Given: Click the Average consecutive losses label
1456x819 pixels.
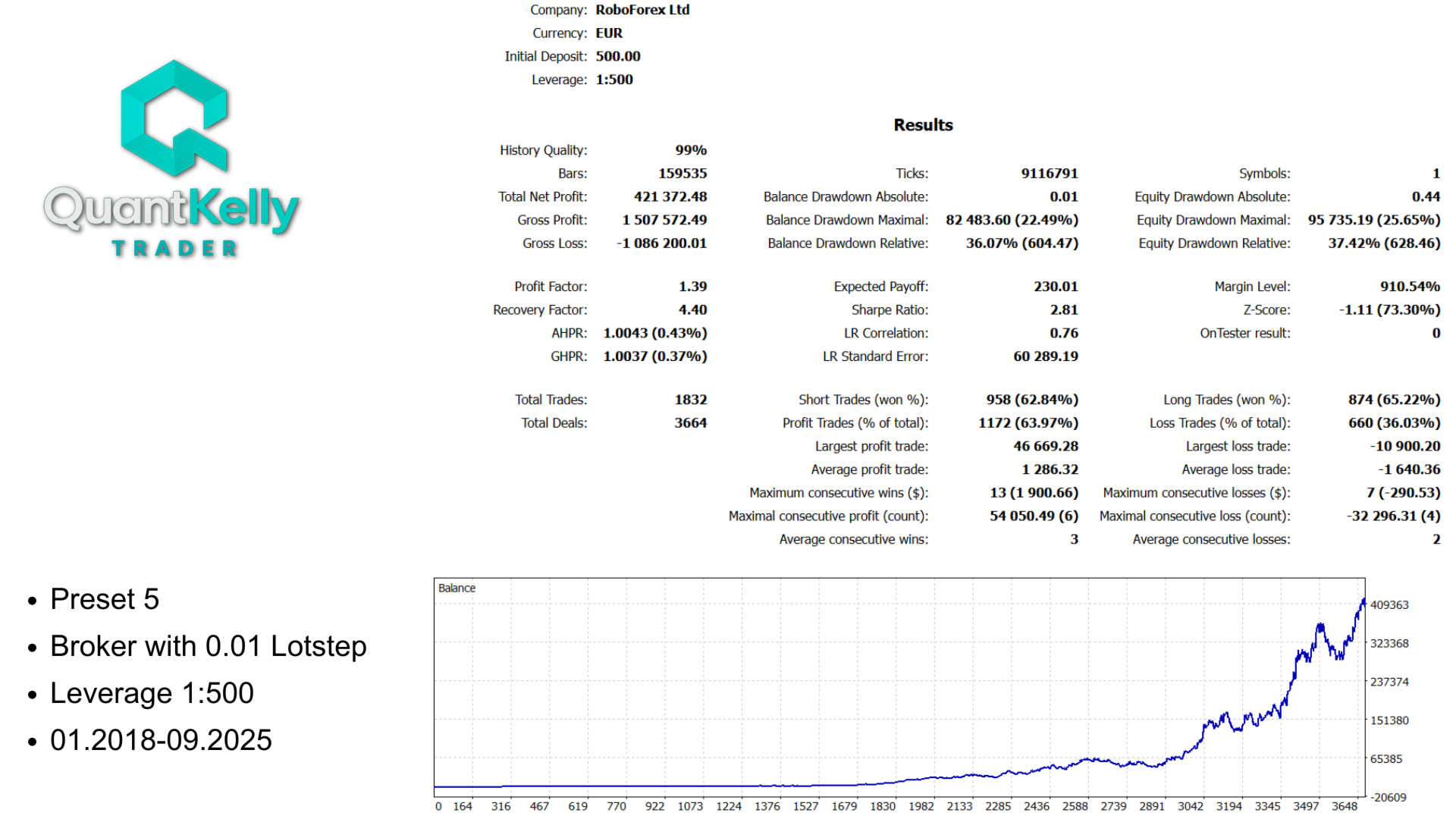Looking at the screenshot, I should pos(1211,539).
